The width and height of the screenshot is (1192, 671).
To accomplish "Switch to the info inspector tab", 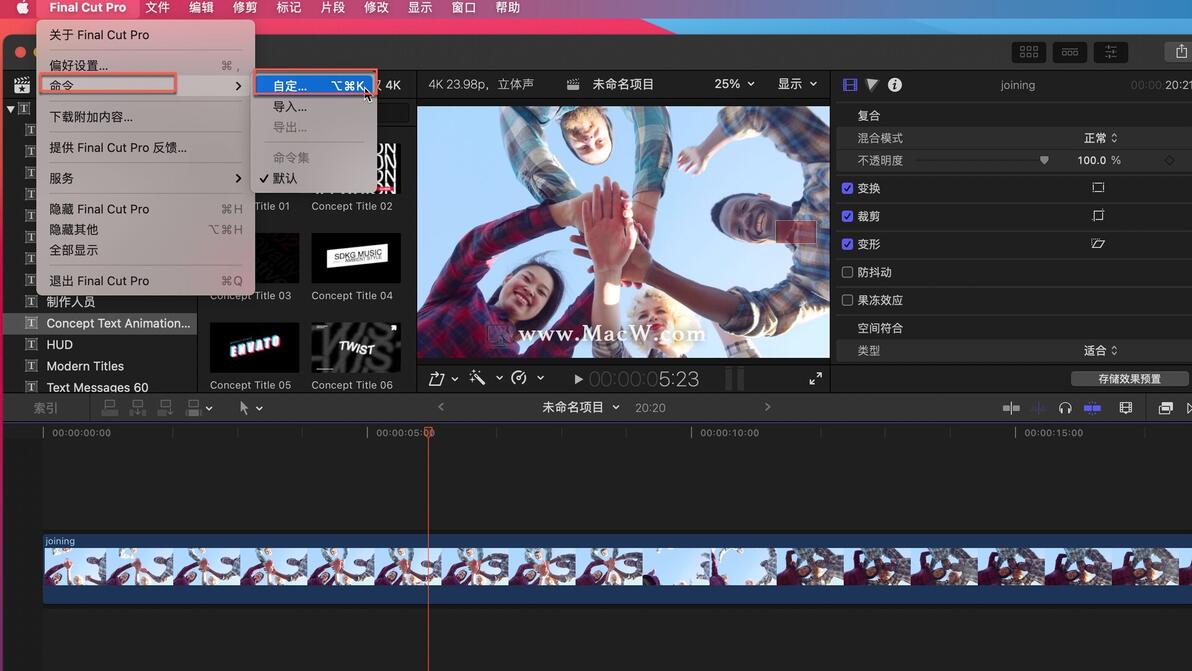I will click(x=895, y=85).
